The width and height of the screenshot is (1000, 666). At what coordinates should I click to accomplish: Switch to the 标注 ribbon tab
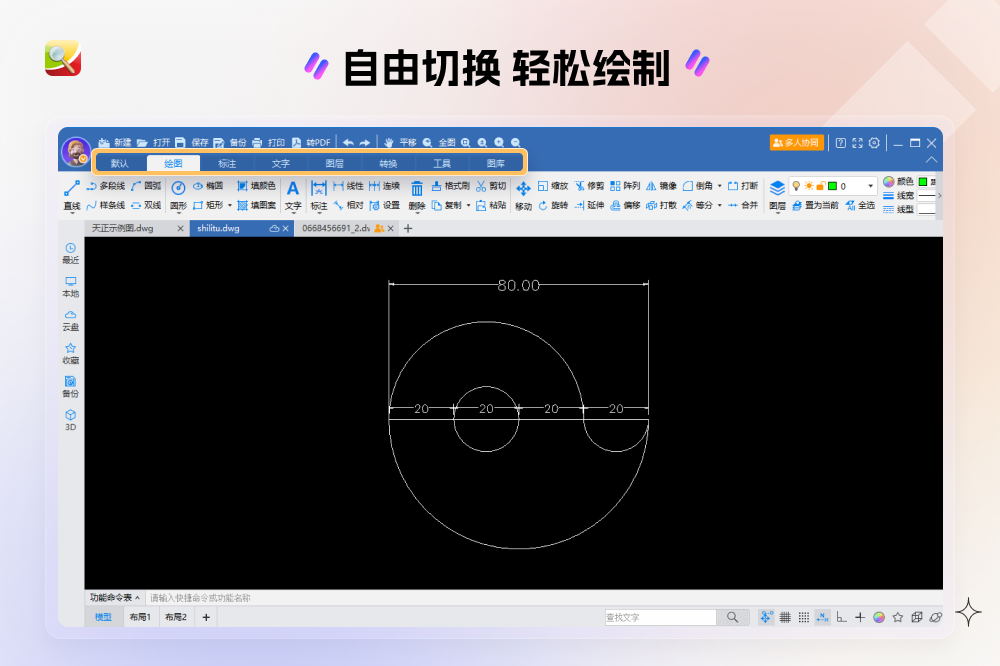click(226, 163)
